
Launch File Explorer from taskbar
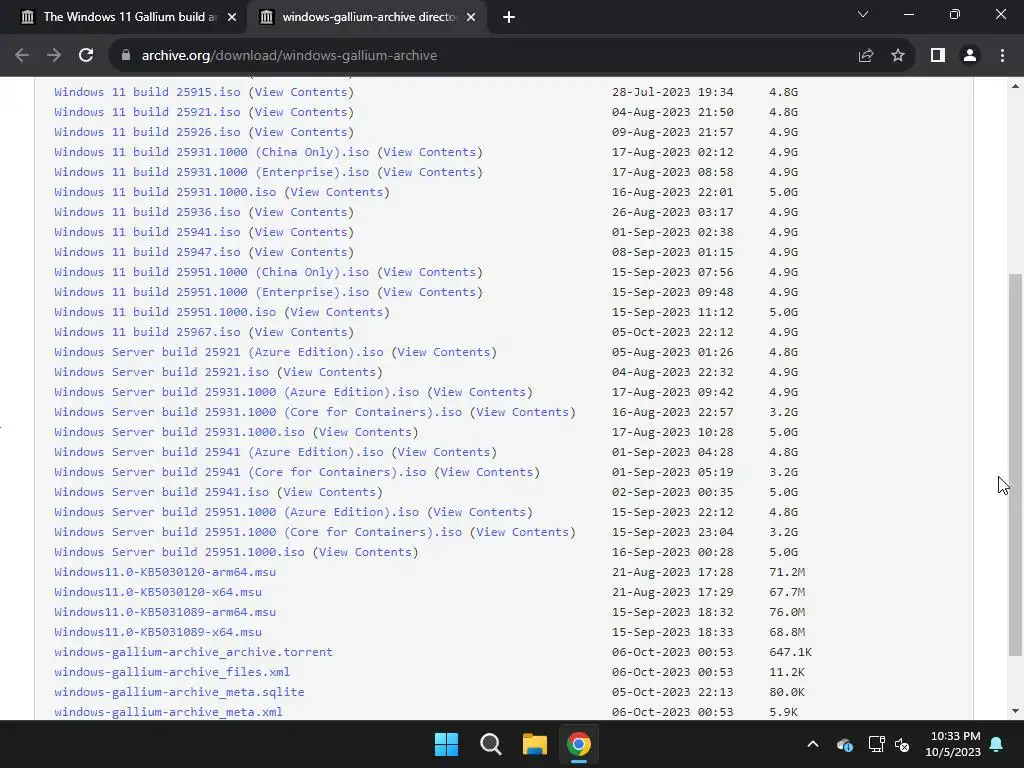click(534, 744)
